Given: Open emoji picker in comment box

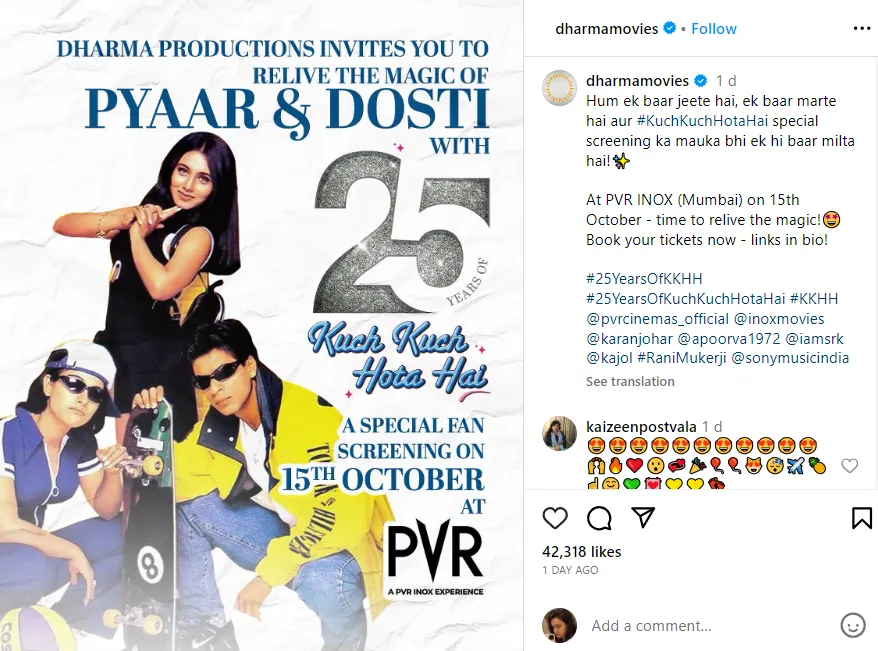Looking at the screenshot, I should [853, 625].
